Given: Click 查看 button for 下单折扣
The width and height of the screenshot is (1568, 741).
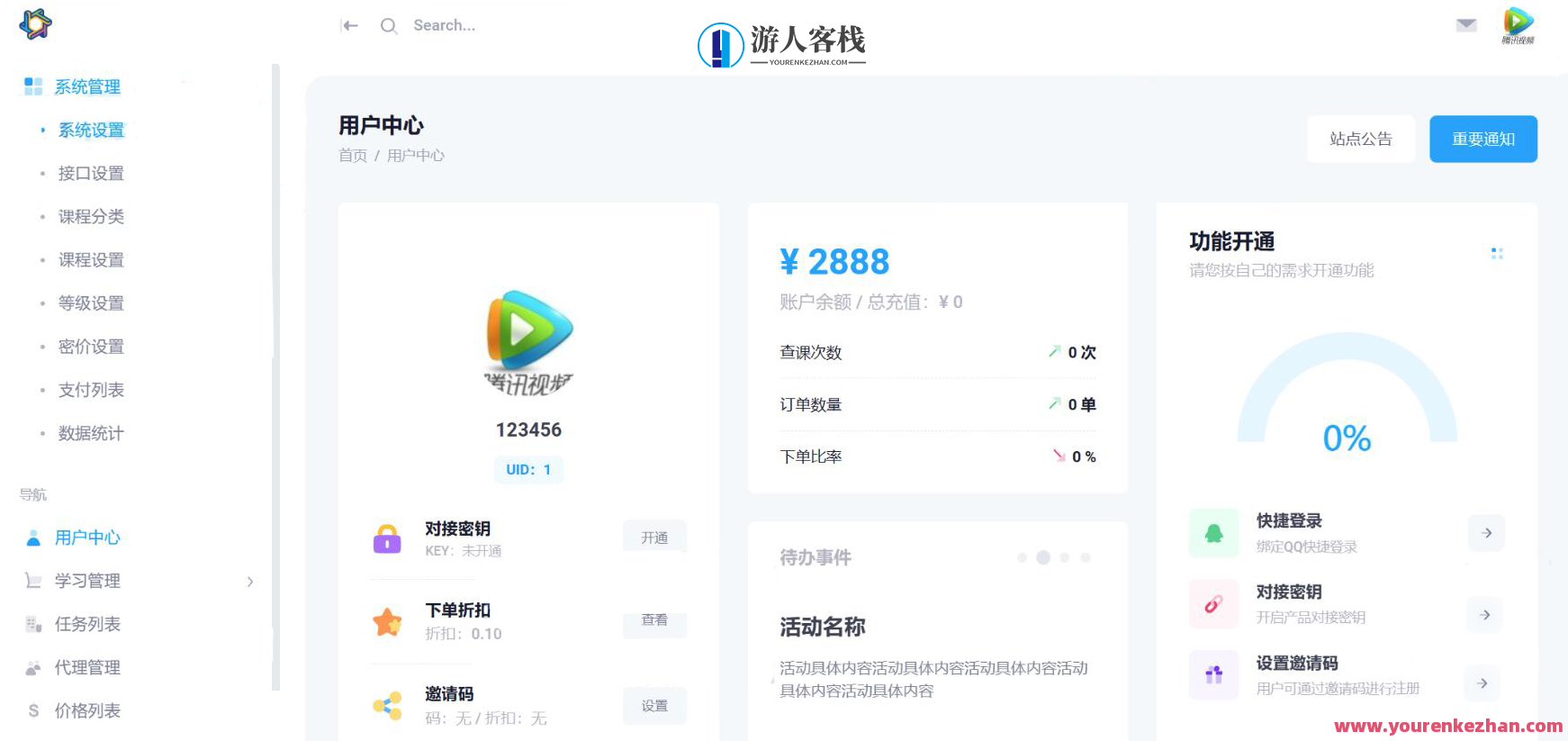Looking at the screenshot, I should (x=654, y=620).
